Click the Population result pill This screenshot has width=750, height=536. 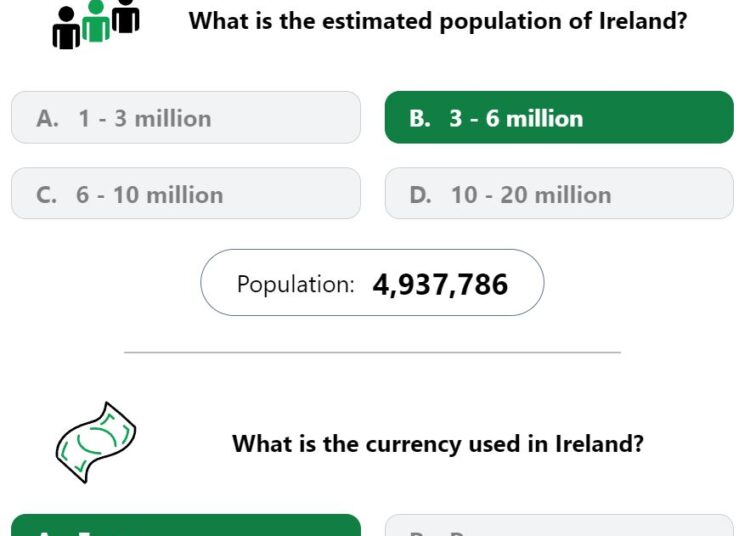point(372,283)
